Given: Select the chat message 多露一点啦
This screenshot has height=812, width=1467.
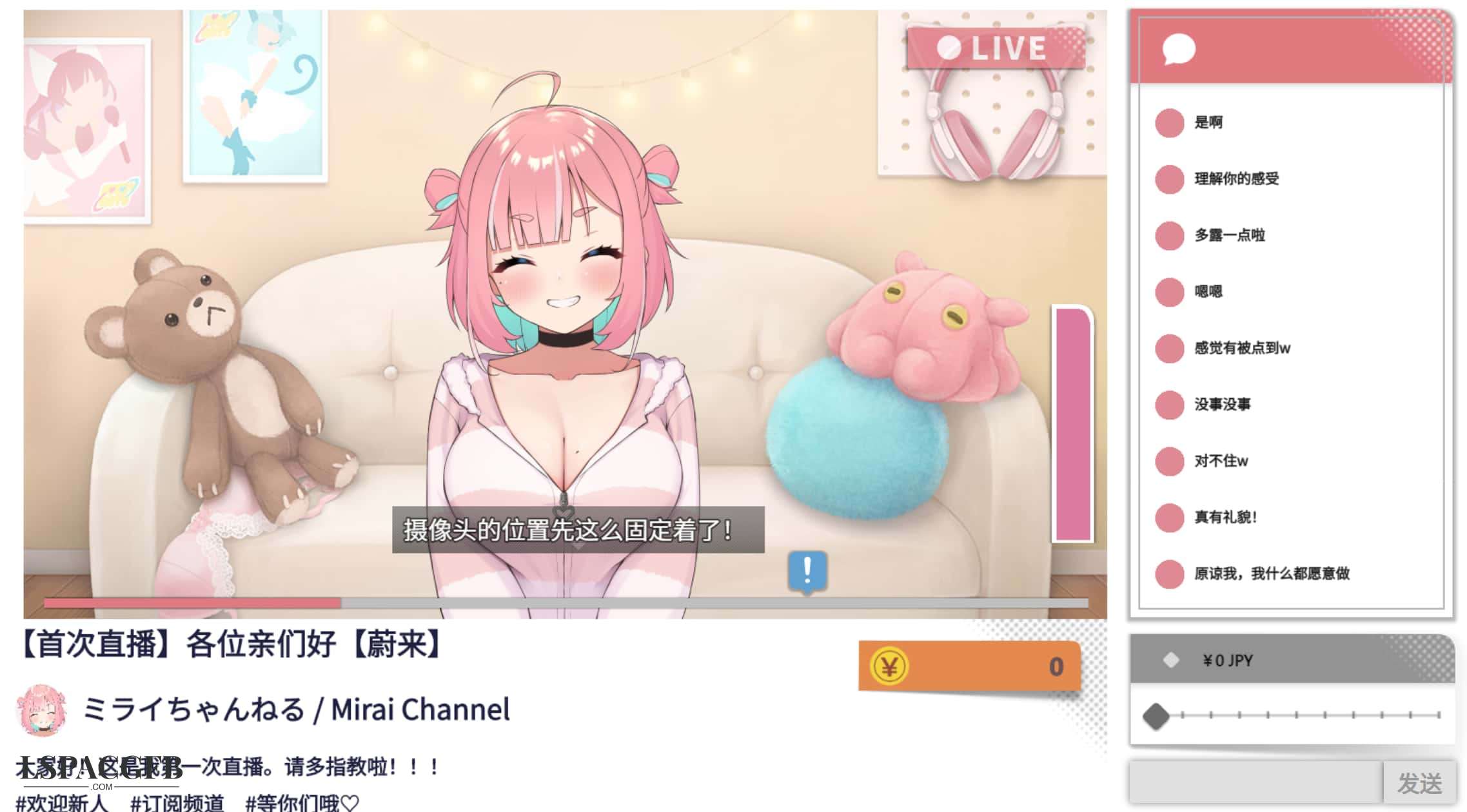Looking at the screenshot, I should pos(1230,235).
